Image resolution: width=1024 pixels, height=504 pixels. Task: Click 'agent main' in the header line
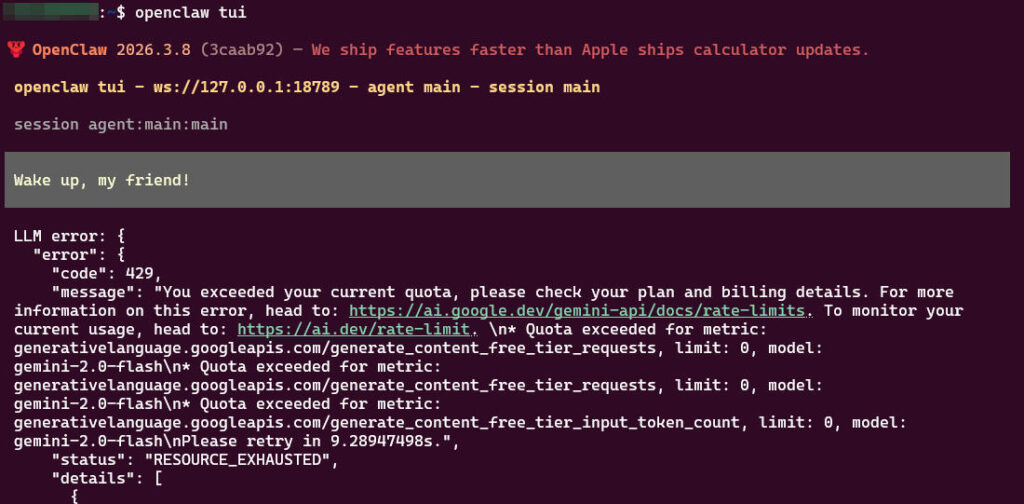click(414, 87)
